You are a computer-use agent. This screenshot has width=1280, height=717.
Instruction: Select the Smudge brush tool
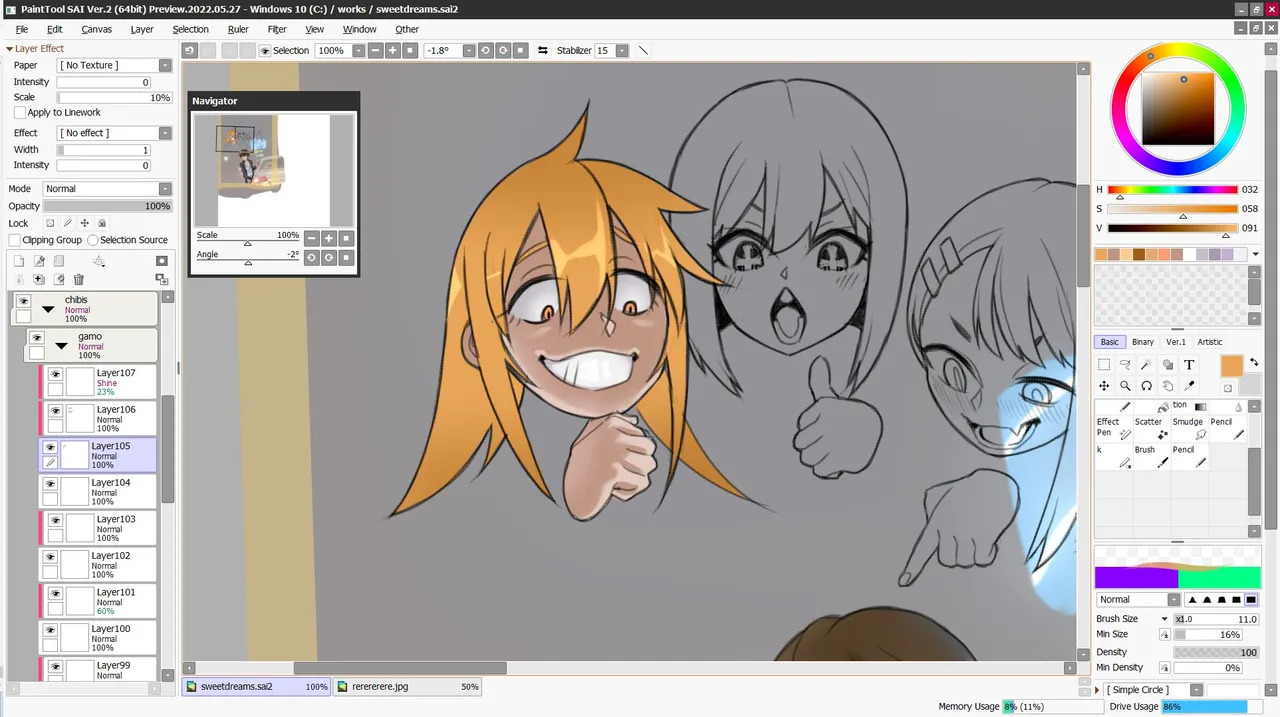[x=1190, y=428]
